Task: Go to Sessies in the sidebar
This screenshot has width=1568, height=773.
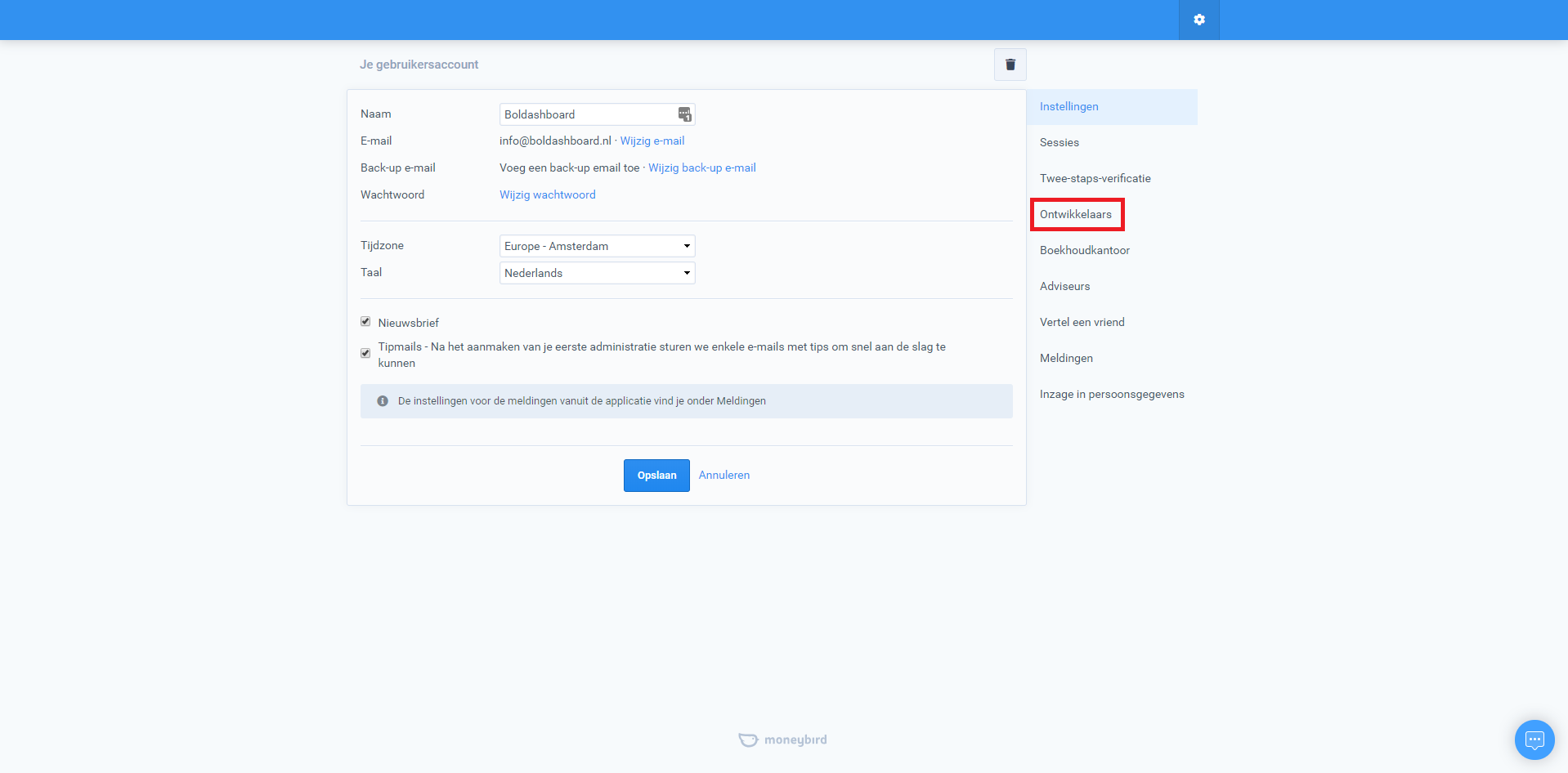Action: 1059,142
